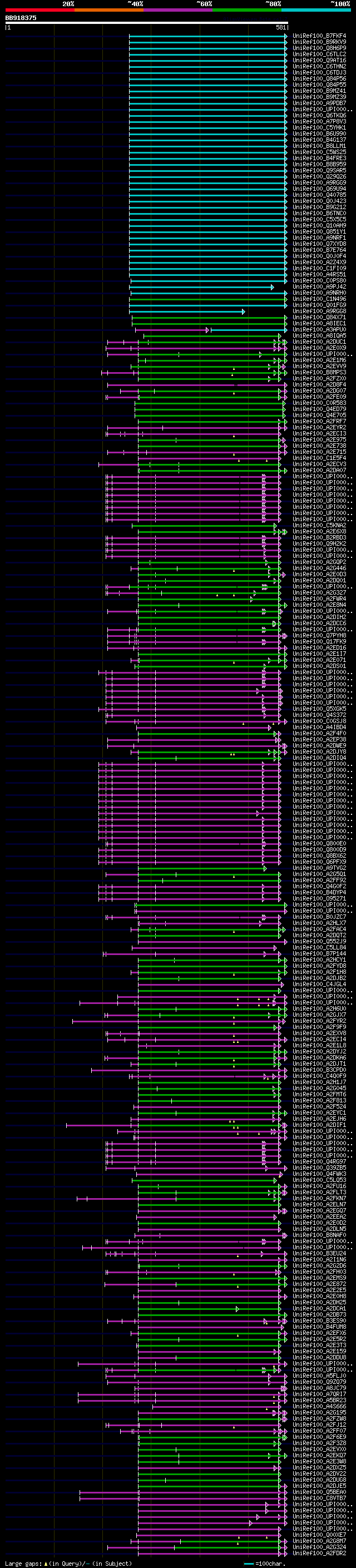Open hit UniRef100_Q9AT16

click(319, 60)
